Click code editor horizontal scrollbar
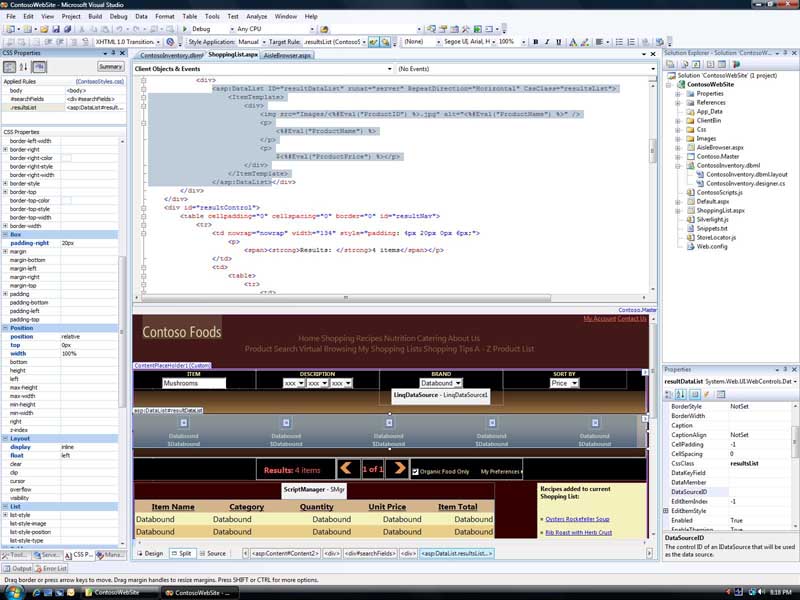The height and width of the screenshot is (600, 800). click(346, 297)
